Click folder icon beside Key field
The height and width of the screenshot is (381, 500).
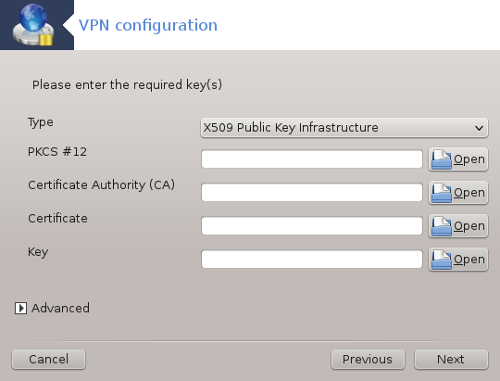click(442, 260)
